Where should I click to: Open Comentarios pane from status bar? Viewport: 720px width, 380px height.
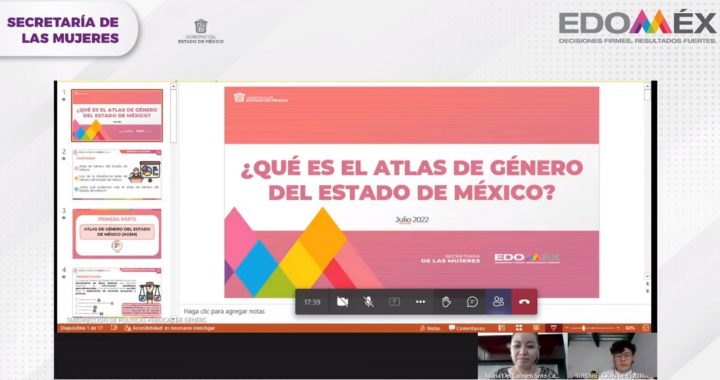click(467, 328)
